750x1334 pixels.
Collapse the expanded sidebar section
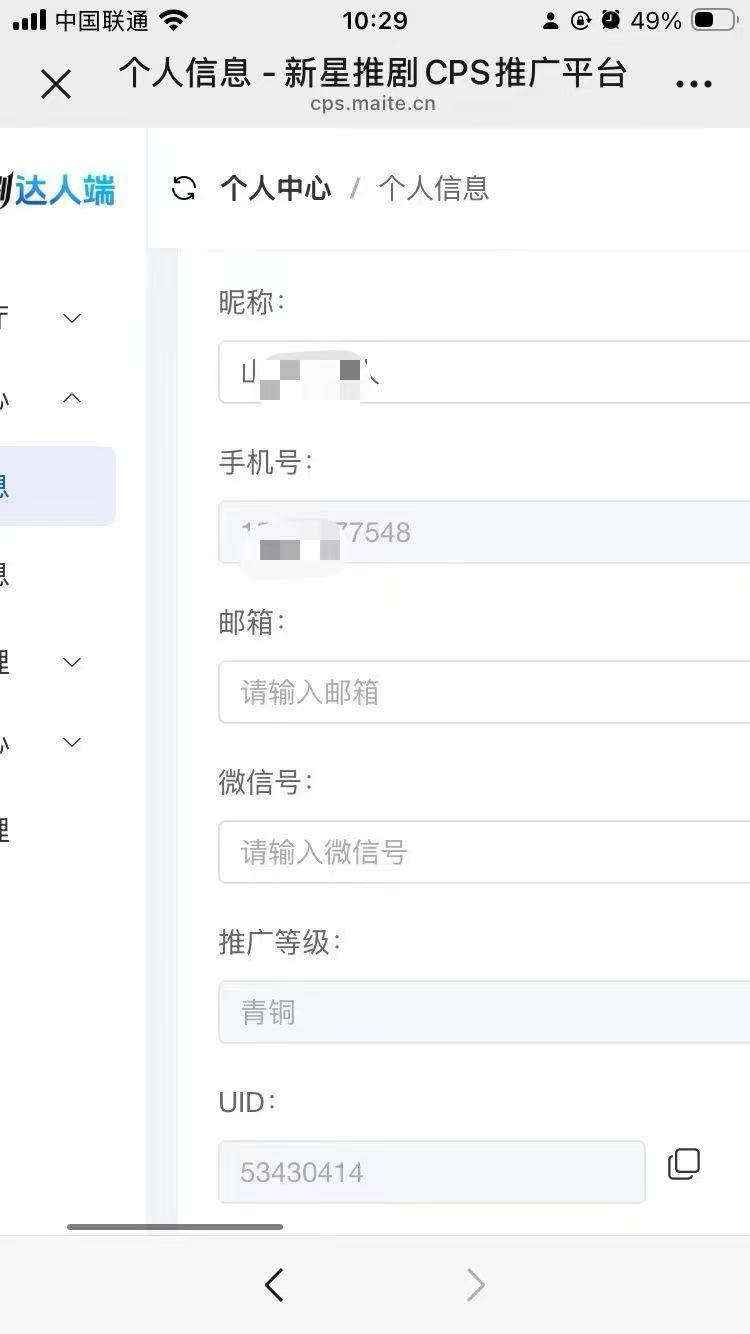(x=71, y=397)
